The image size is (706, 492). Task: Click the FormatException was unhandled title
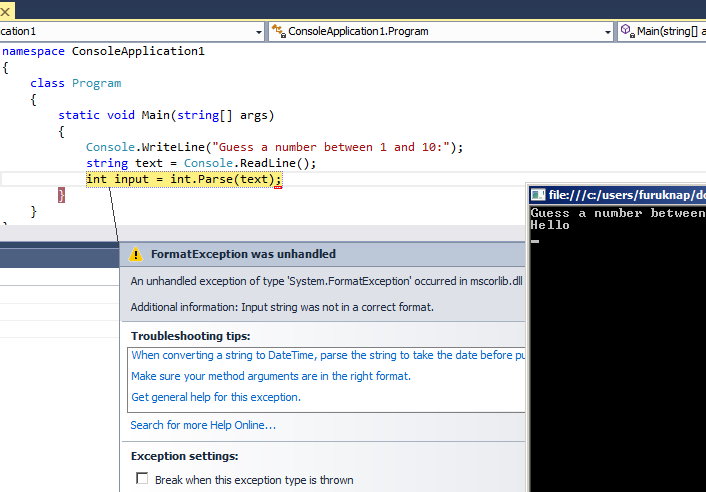click(x=243, y=254)
